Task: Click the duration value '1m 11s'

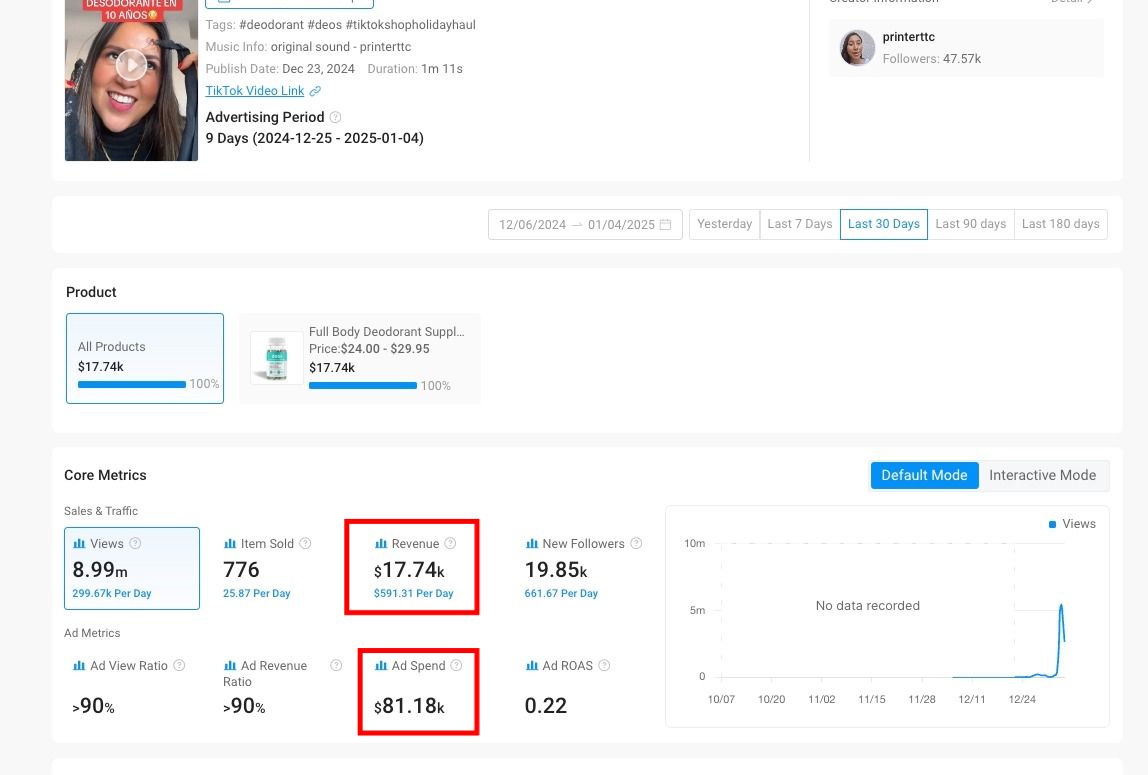Action: [442, 69]
